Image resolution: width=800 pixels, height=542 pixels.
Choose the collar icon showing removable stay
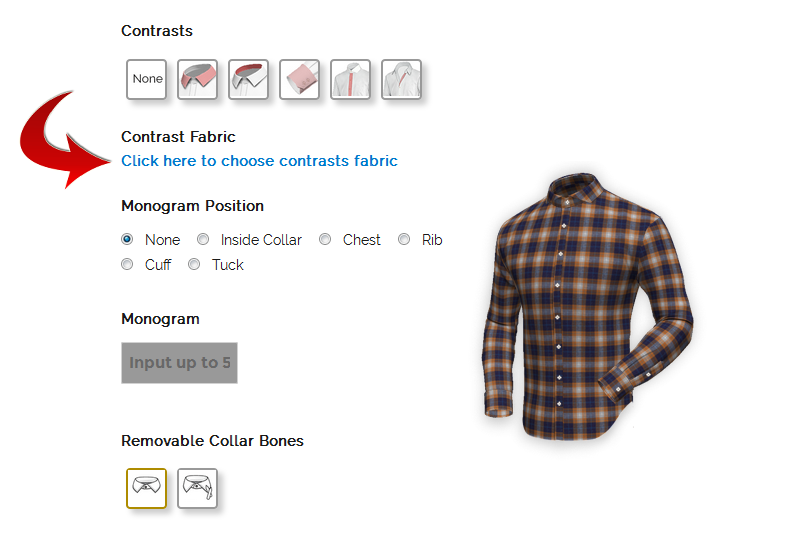point(197,488)
